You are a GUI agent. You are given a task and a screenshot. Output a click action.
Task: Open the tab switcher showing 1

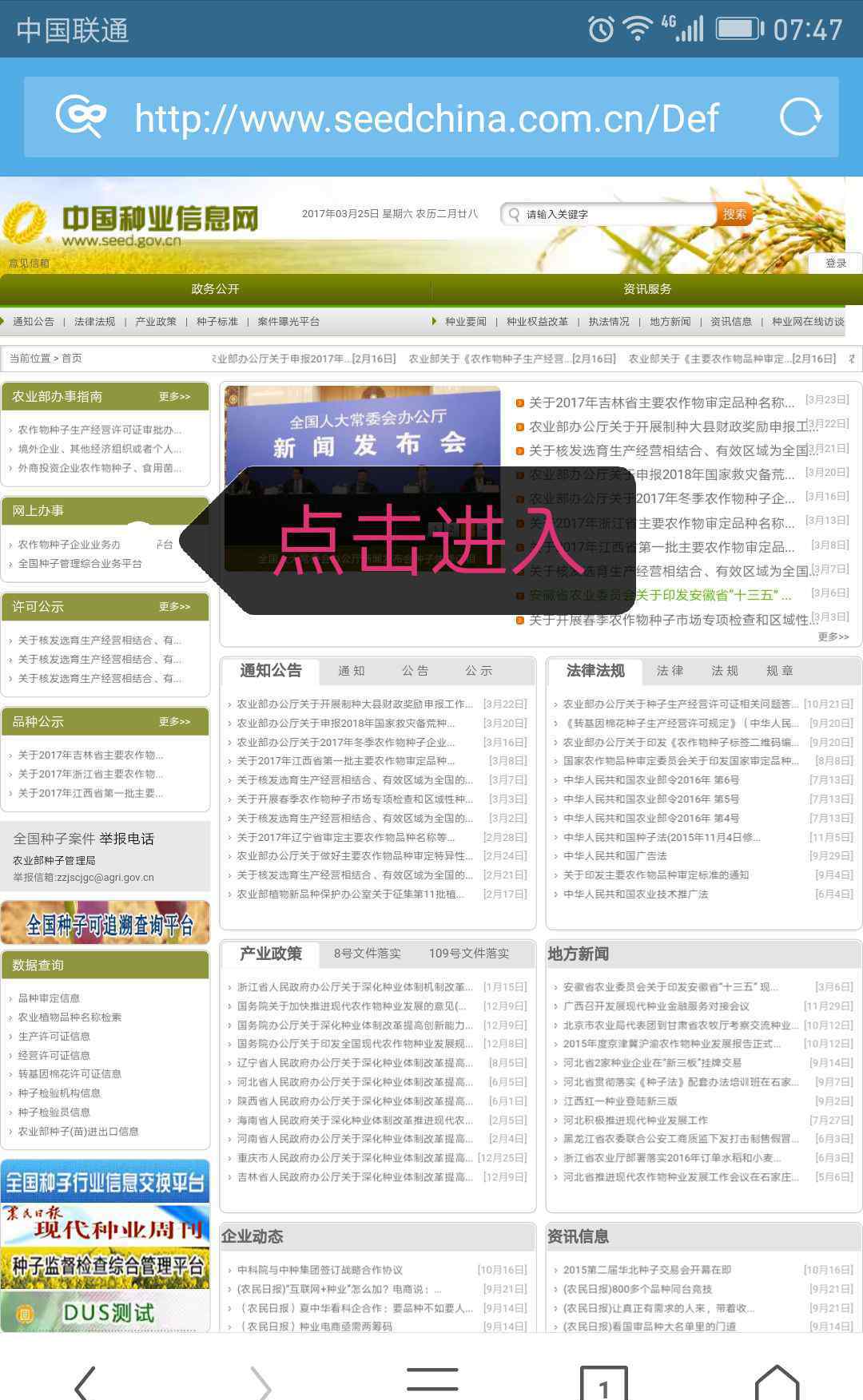point(604,1382)
